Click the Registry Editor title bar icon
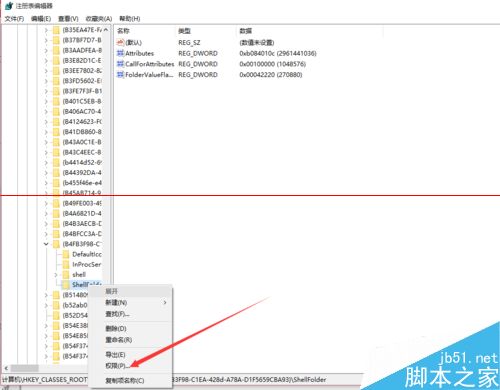The width and height of the screenshot is (500, 390). click(x=9, y=6)
